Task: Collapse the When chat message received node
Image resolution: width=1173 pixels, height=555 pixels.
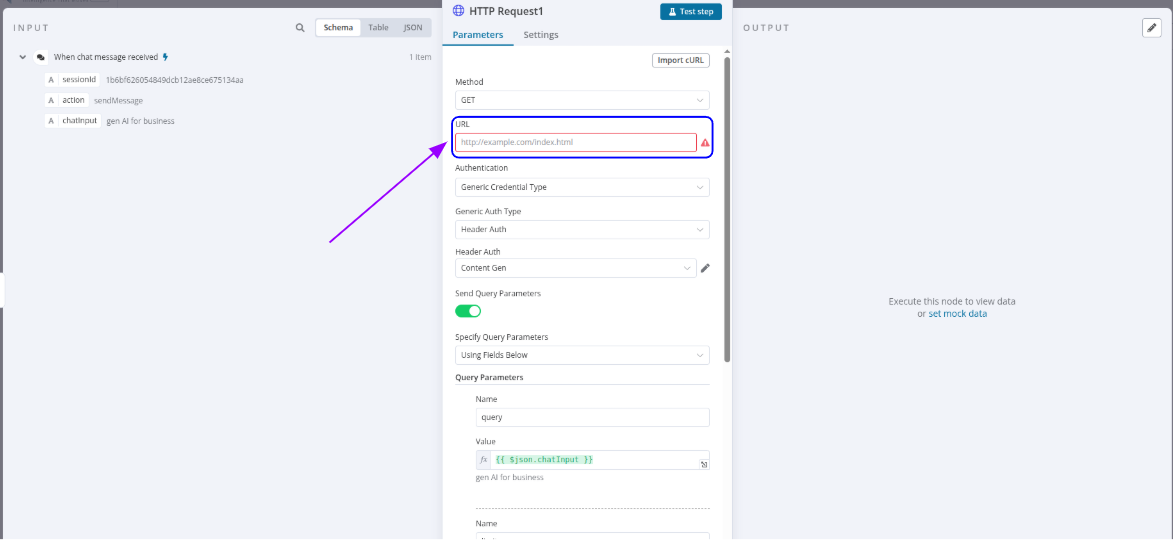Action: 22,57
